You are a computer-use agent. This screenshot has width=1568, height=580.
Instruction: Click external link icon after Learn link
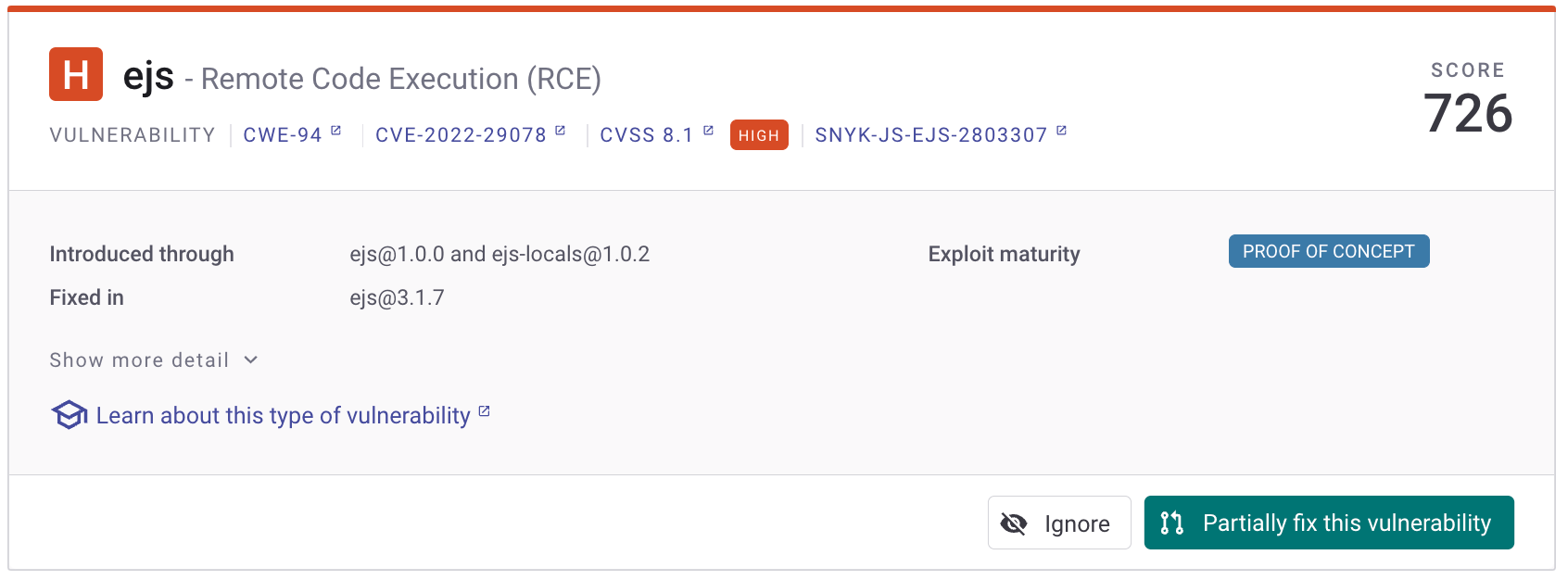point(485,411)
